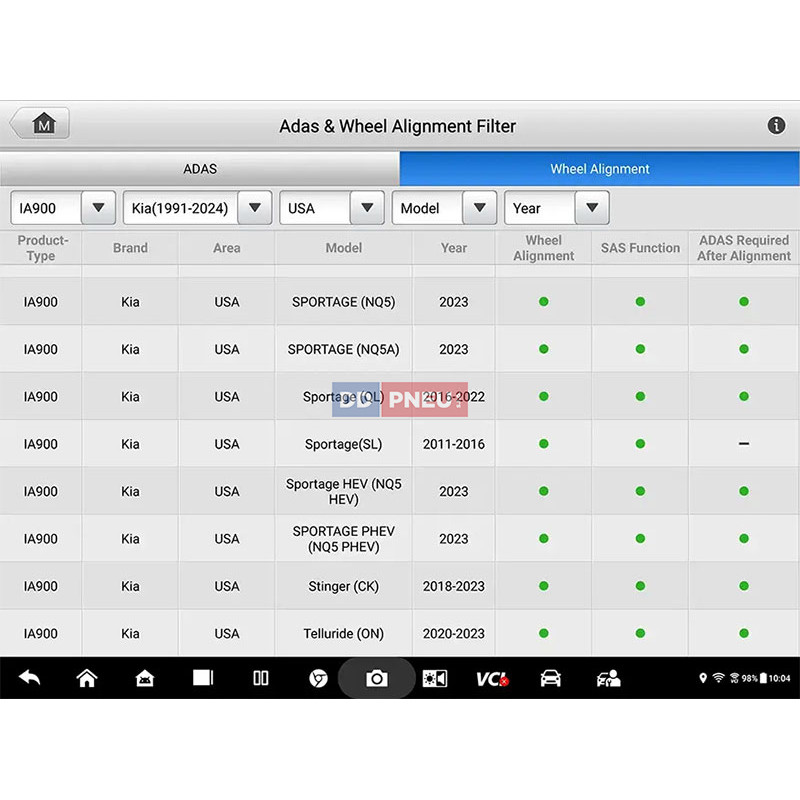Open the split-screen icon in bottom bar
Screen dimensions: 800x800
tap(261, 678)
